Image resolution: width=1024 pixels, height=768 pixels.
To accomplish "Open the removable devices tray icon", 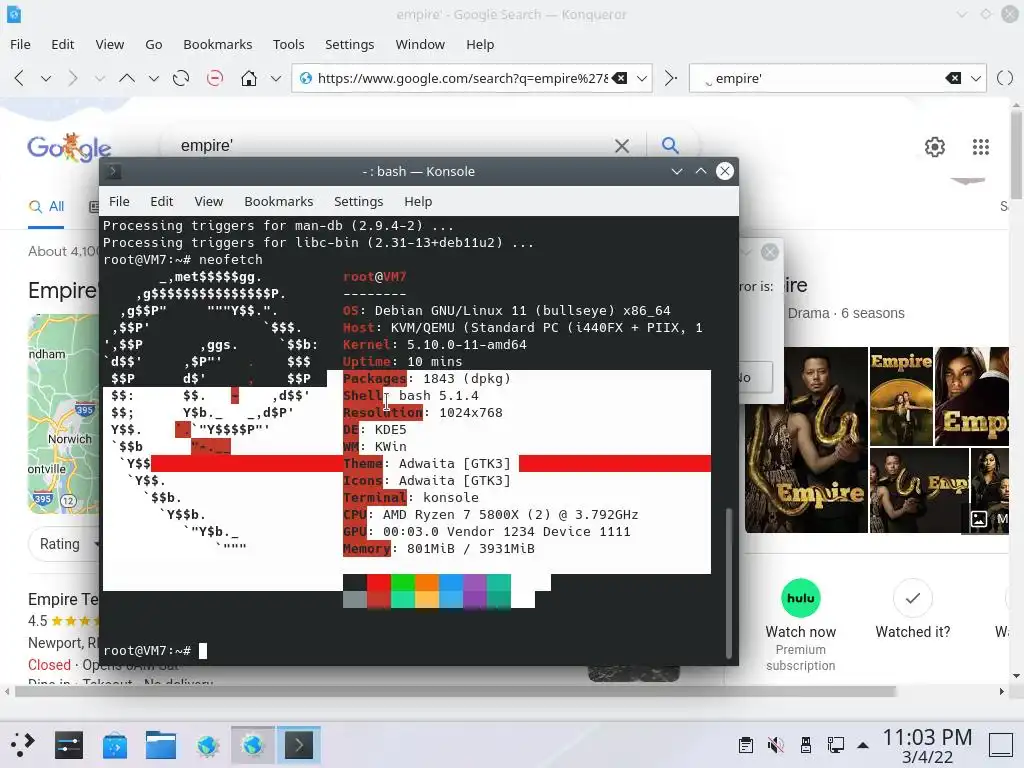I will click(x=806, y=744).
